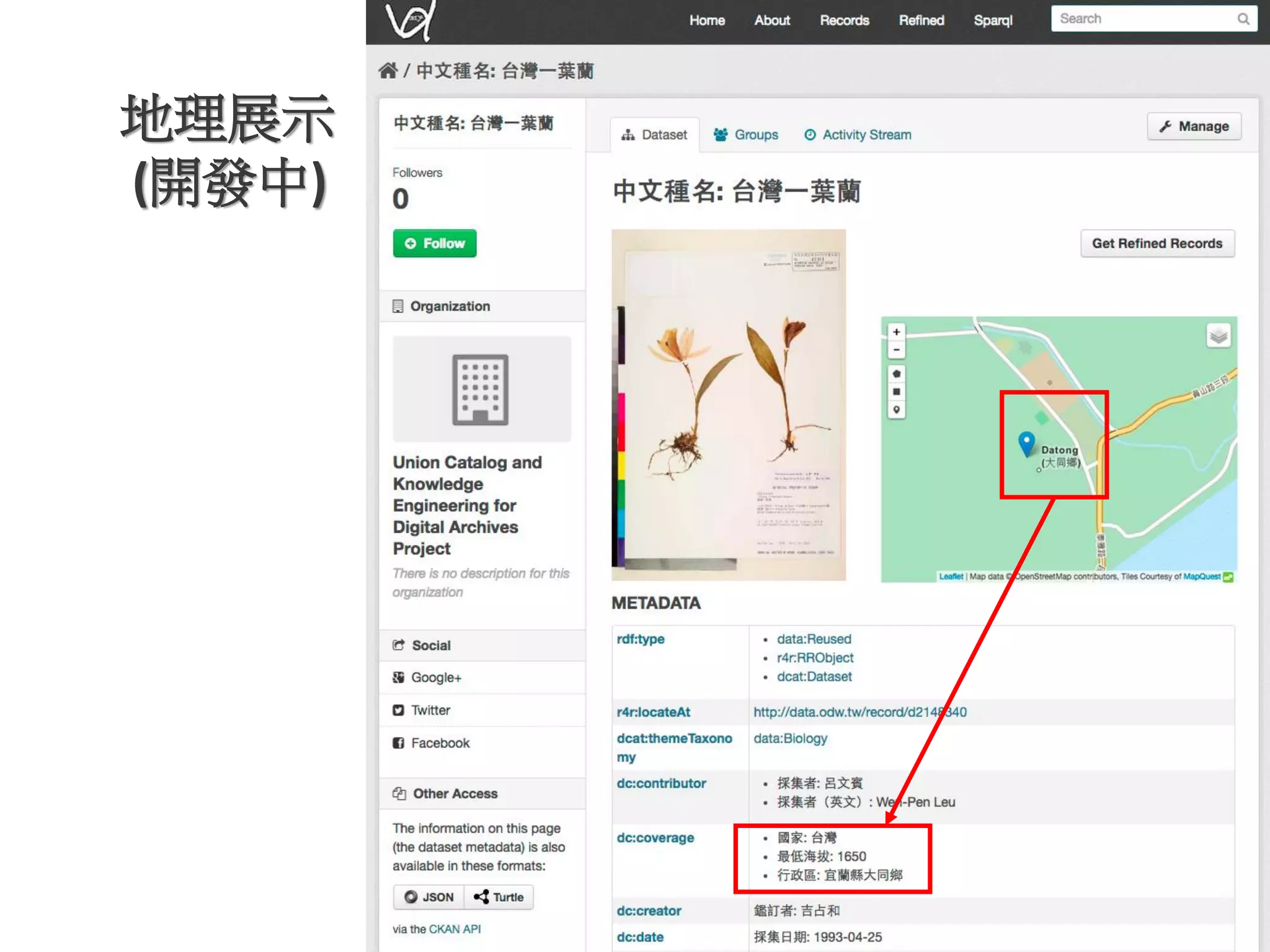This screenshot has height=952, width=1270.
Task: Click the site logo in the header
Action: (x=411, y=20)
